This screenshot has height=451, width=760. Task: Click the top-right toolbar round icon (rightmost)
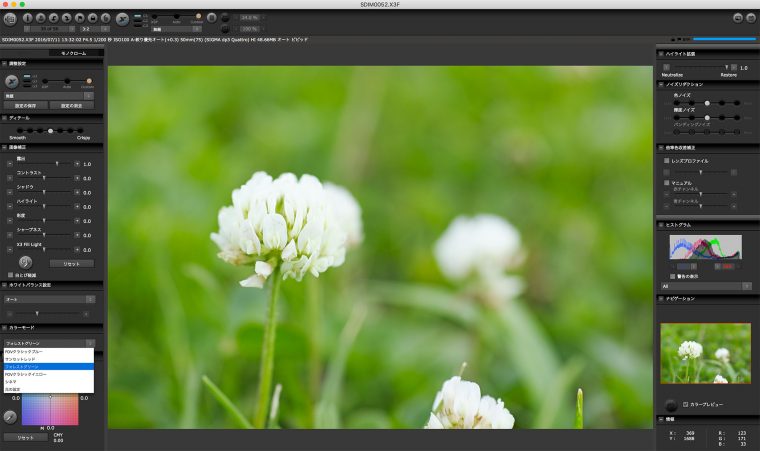(x=751, y=18)
